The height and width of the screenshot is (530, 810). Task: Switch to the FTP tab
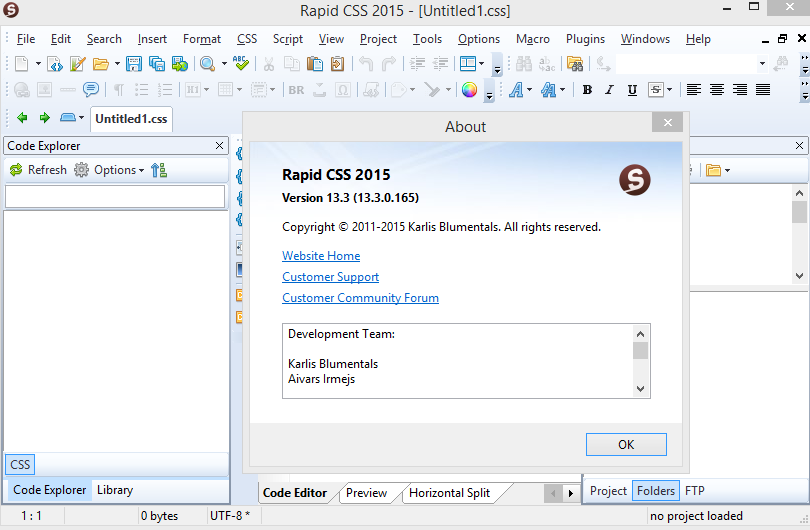click(694, 491)
